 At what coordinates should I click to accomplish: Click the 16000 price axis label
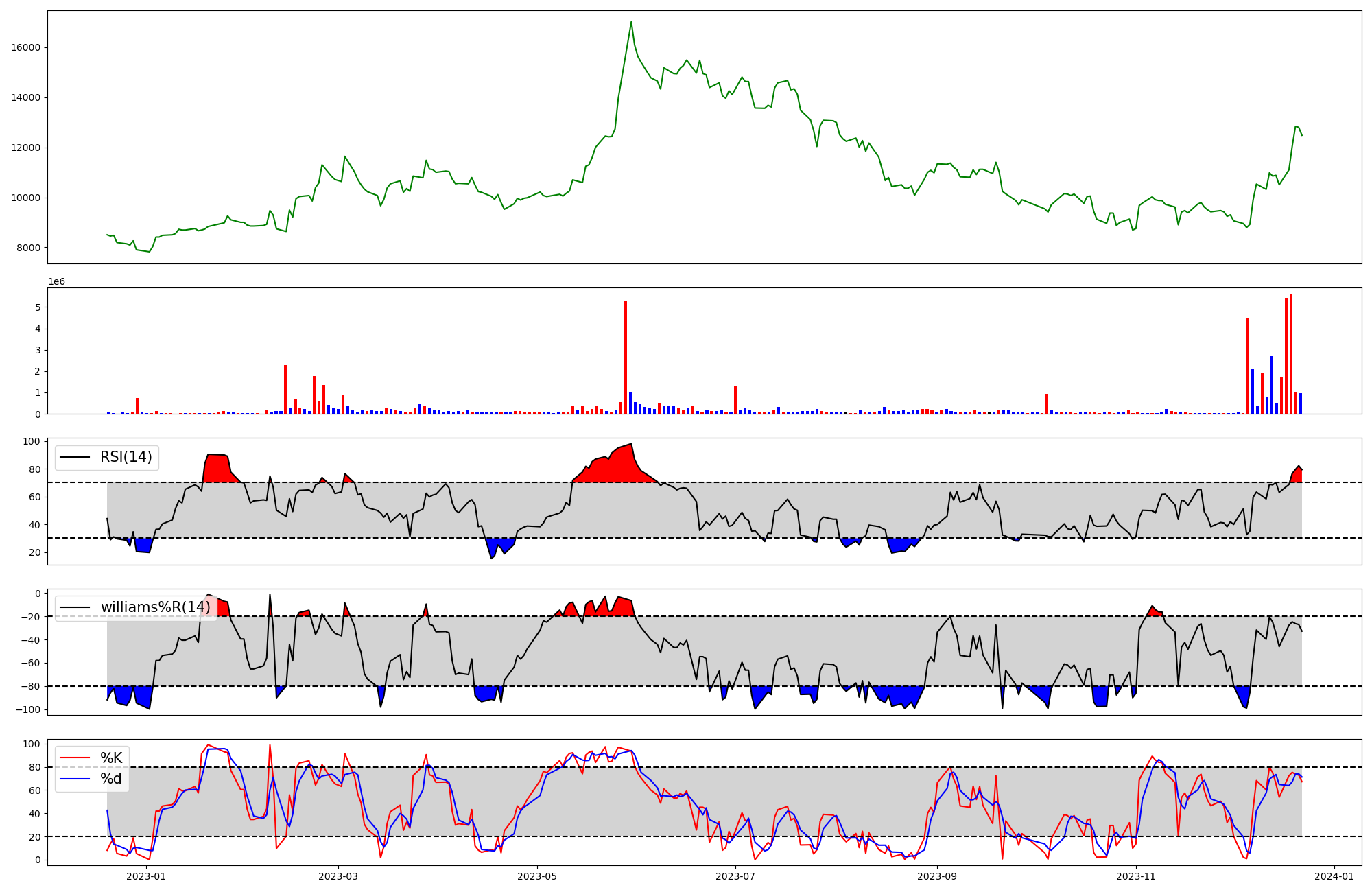point(26,48)
